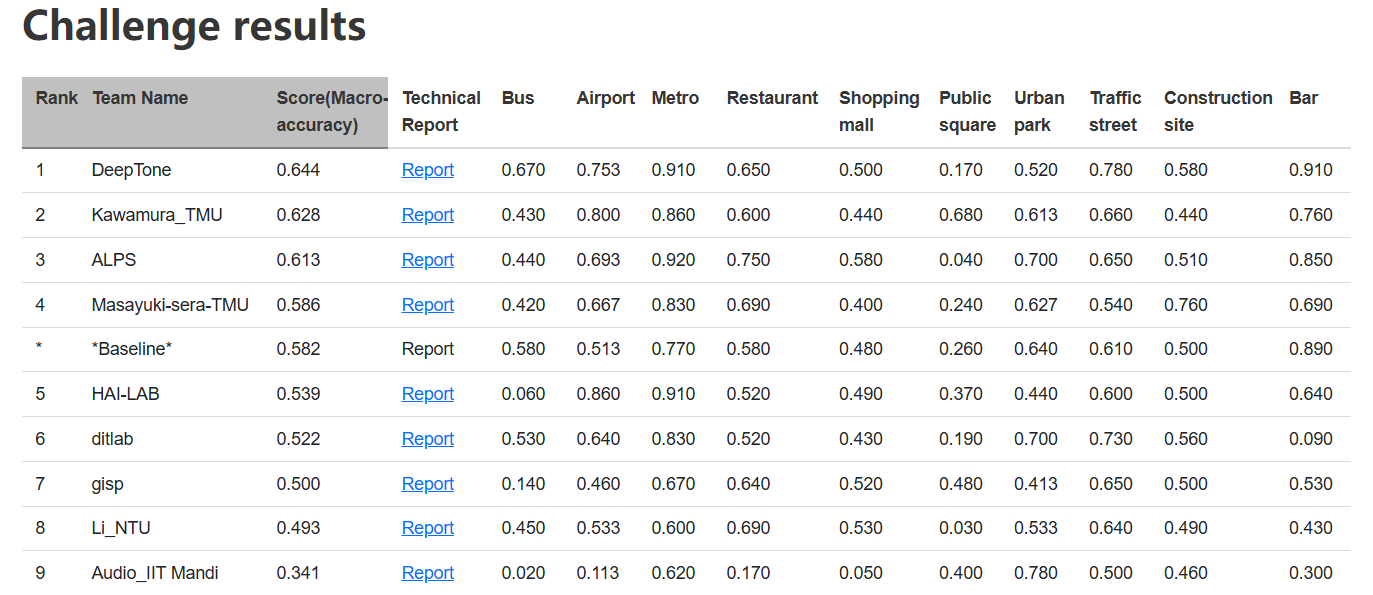Sort table by Rank column header
1373x595 pixels.
pos(56,98)
